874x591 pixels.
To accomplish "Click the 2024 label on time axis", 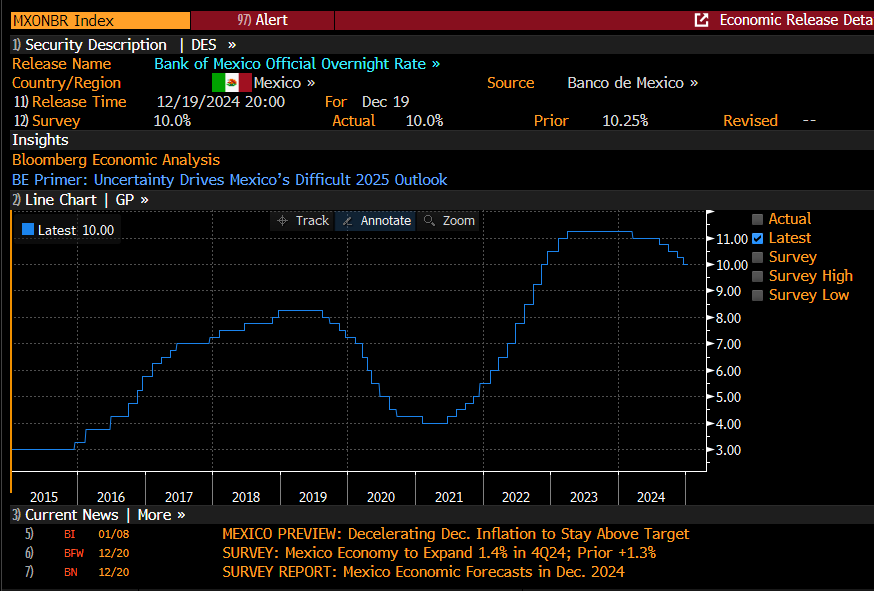I will point(651,497).
